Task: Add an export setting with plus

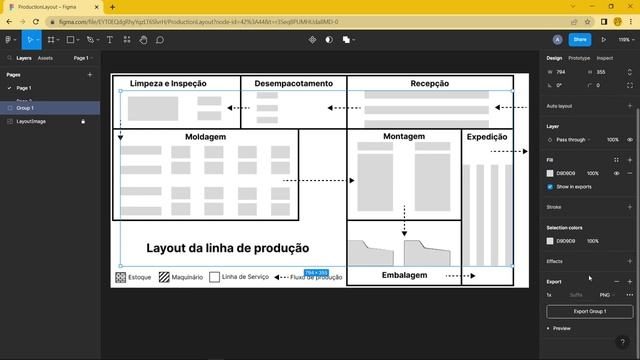Action: click(x=630, y=282)
